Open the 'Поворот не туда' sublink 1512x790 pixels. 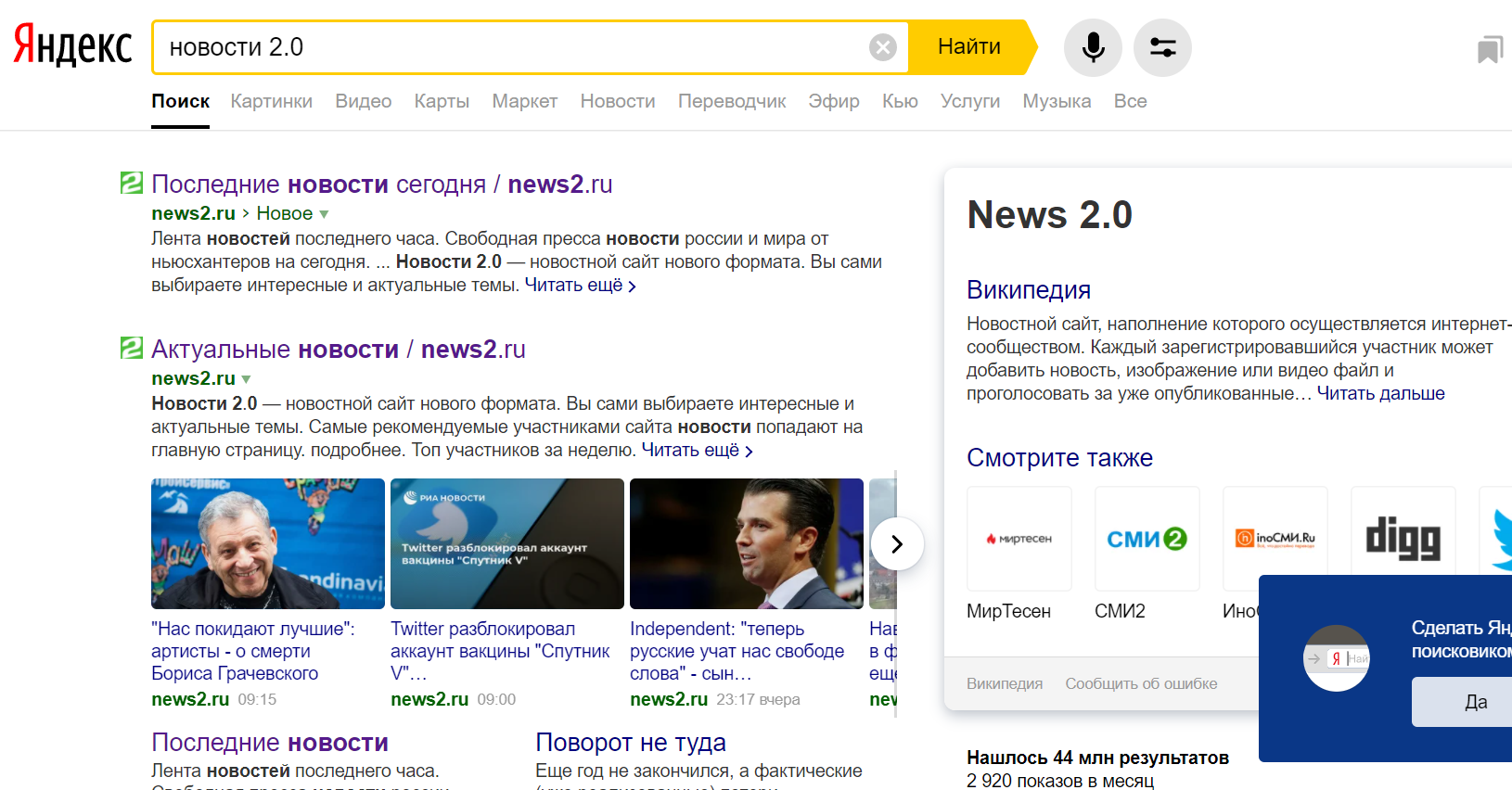(631, 743)
